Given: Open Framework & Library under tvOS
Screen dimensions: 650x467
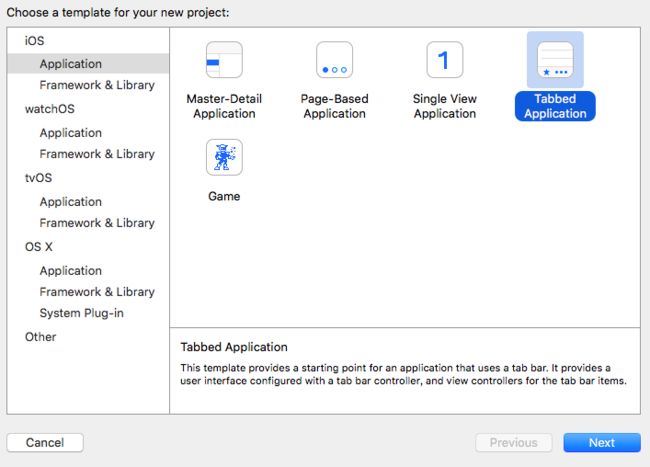Looking at the screenshot, I should [x=97, y=223].
